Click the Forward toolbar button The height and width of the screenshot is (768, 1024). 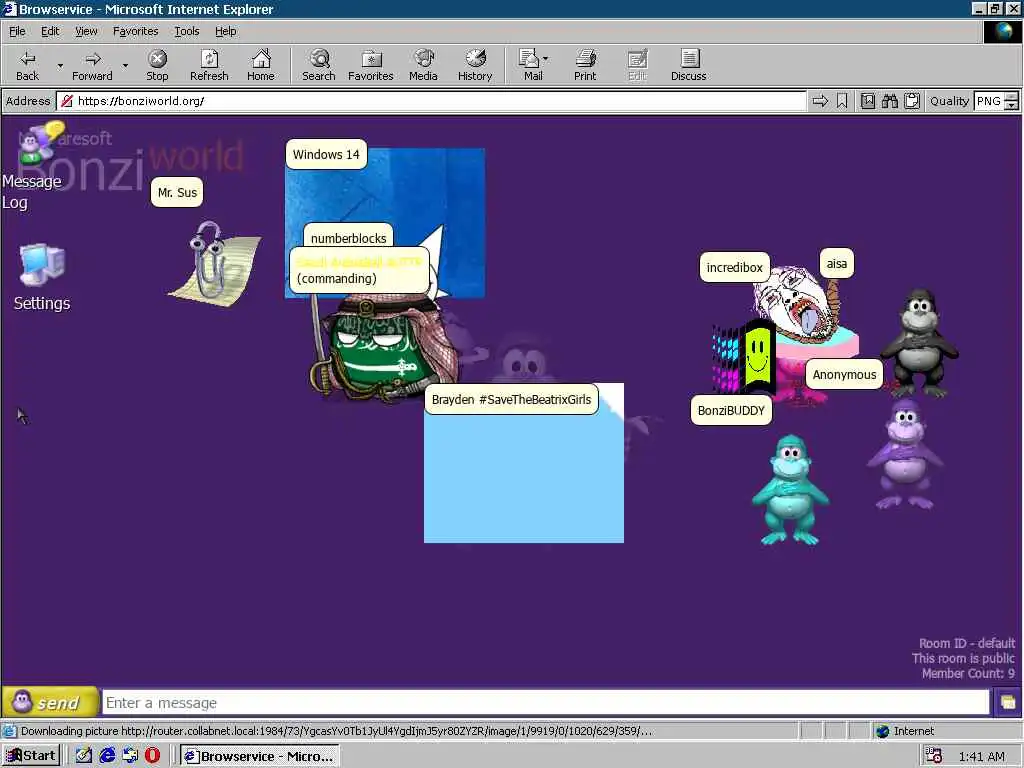click(92, 65)
